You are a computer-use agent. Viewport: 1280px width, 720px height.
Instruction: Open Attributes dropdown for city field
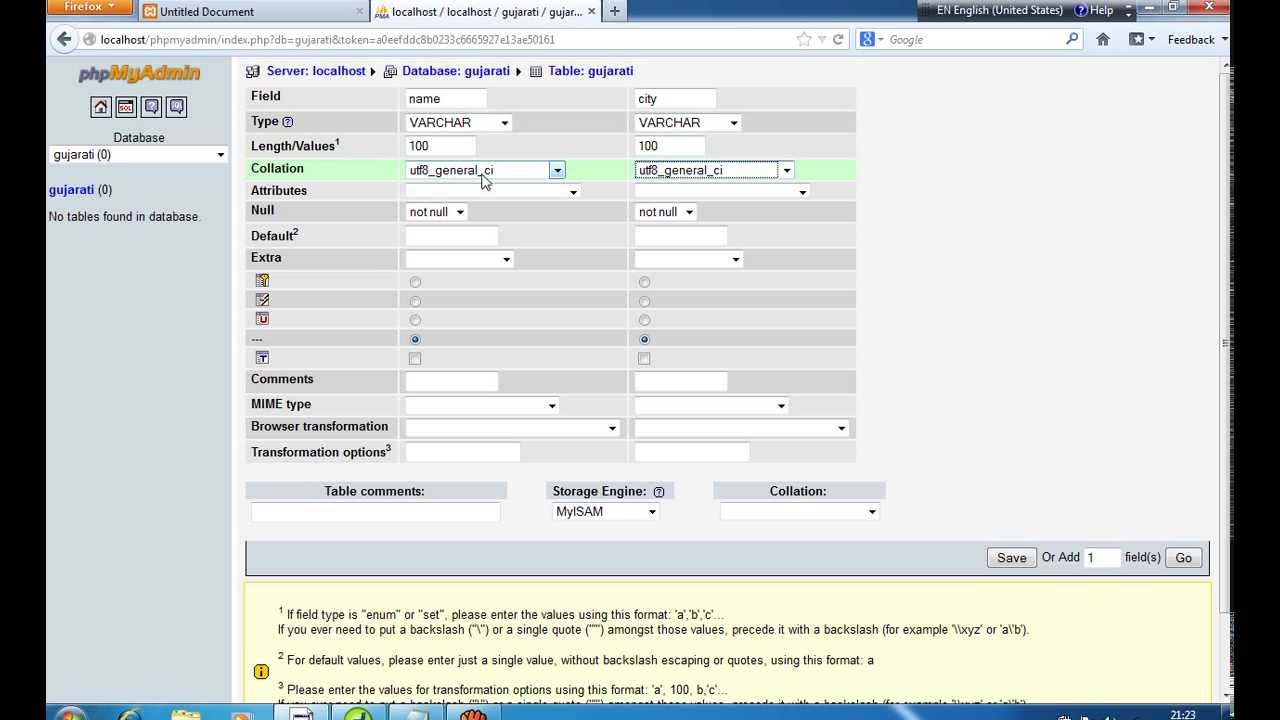point(722,191)
